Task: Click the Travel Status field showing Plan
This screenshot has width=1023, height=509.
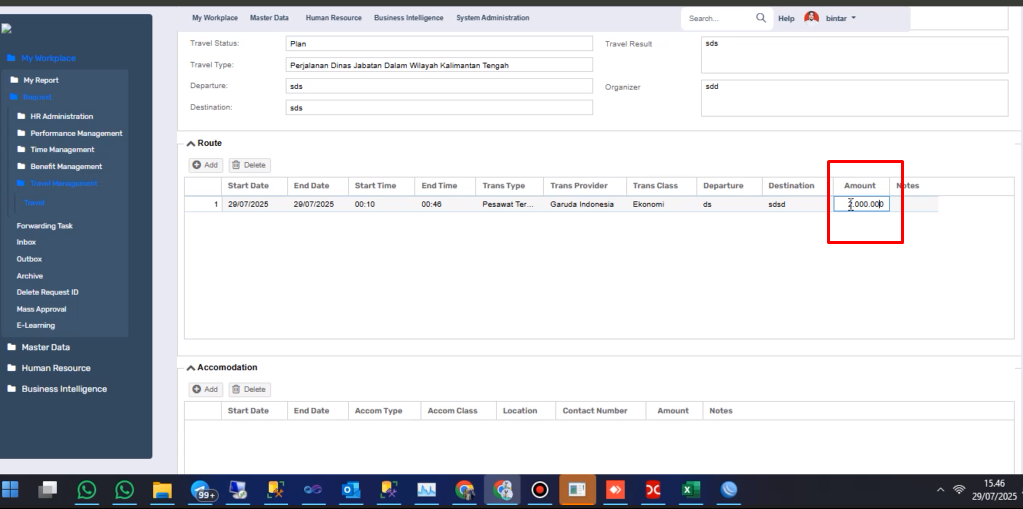Action: pos(439,44)
